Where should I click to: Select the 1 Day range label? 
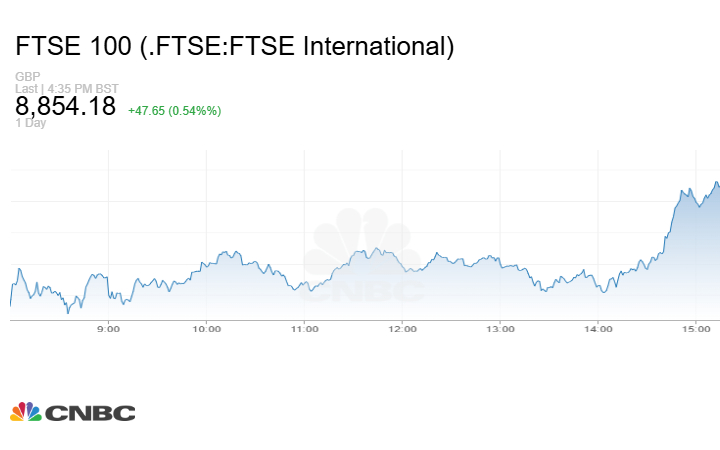pos(30,123)
